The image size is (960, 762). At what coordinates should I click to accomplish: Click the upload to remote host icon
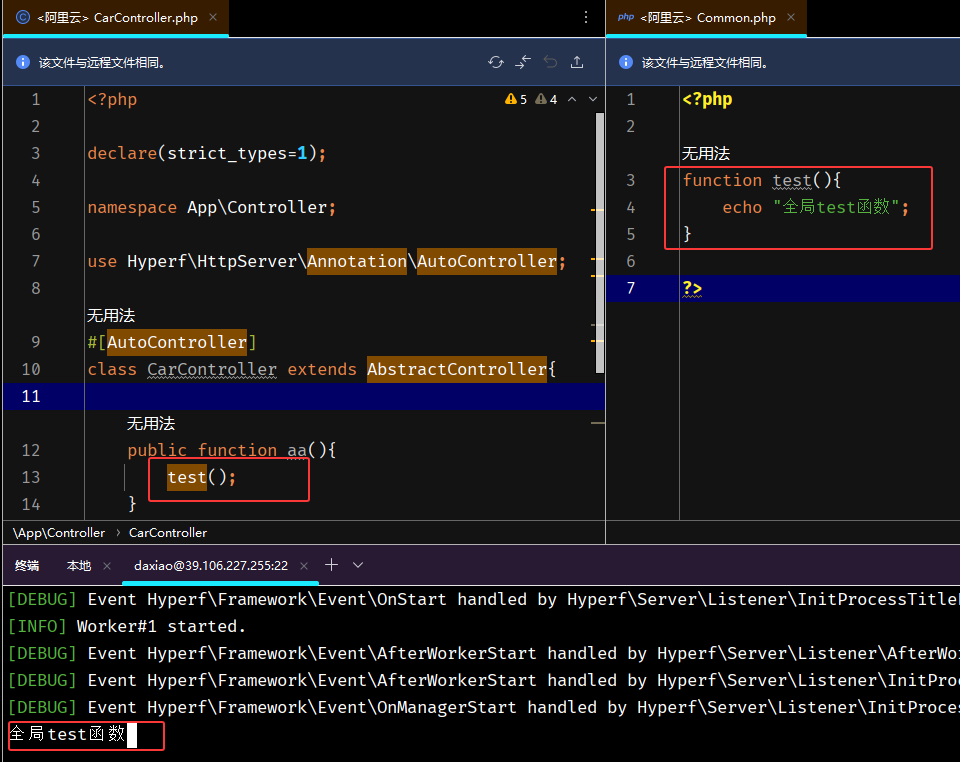point(577,62)
